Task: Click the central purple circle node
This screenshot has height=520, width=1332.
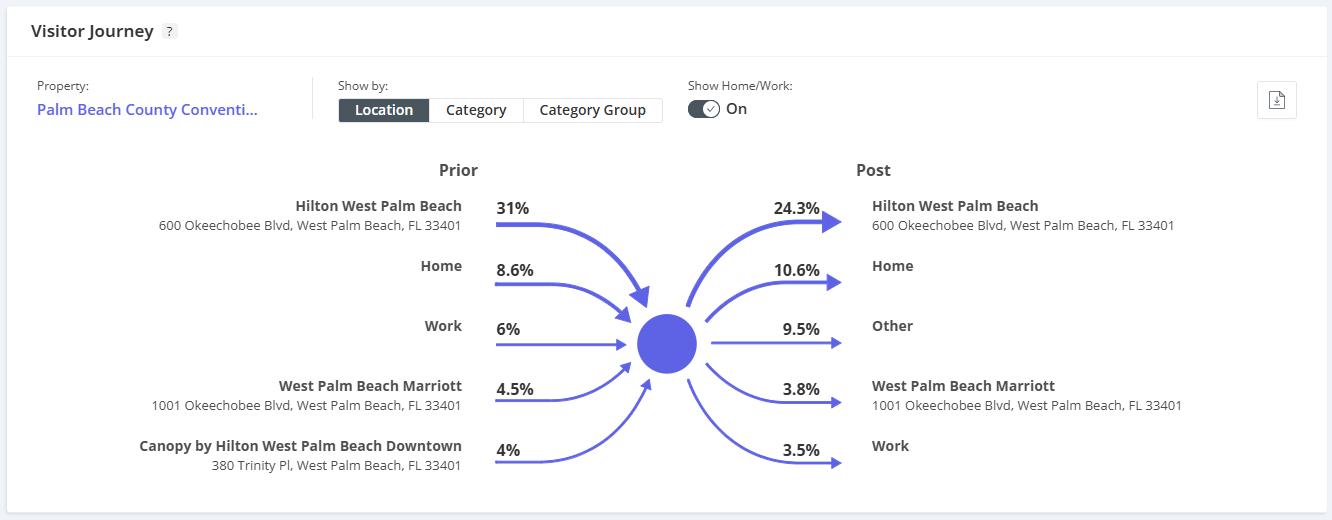Action: point(667,344)
